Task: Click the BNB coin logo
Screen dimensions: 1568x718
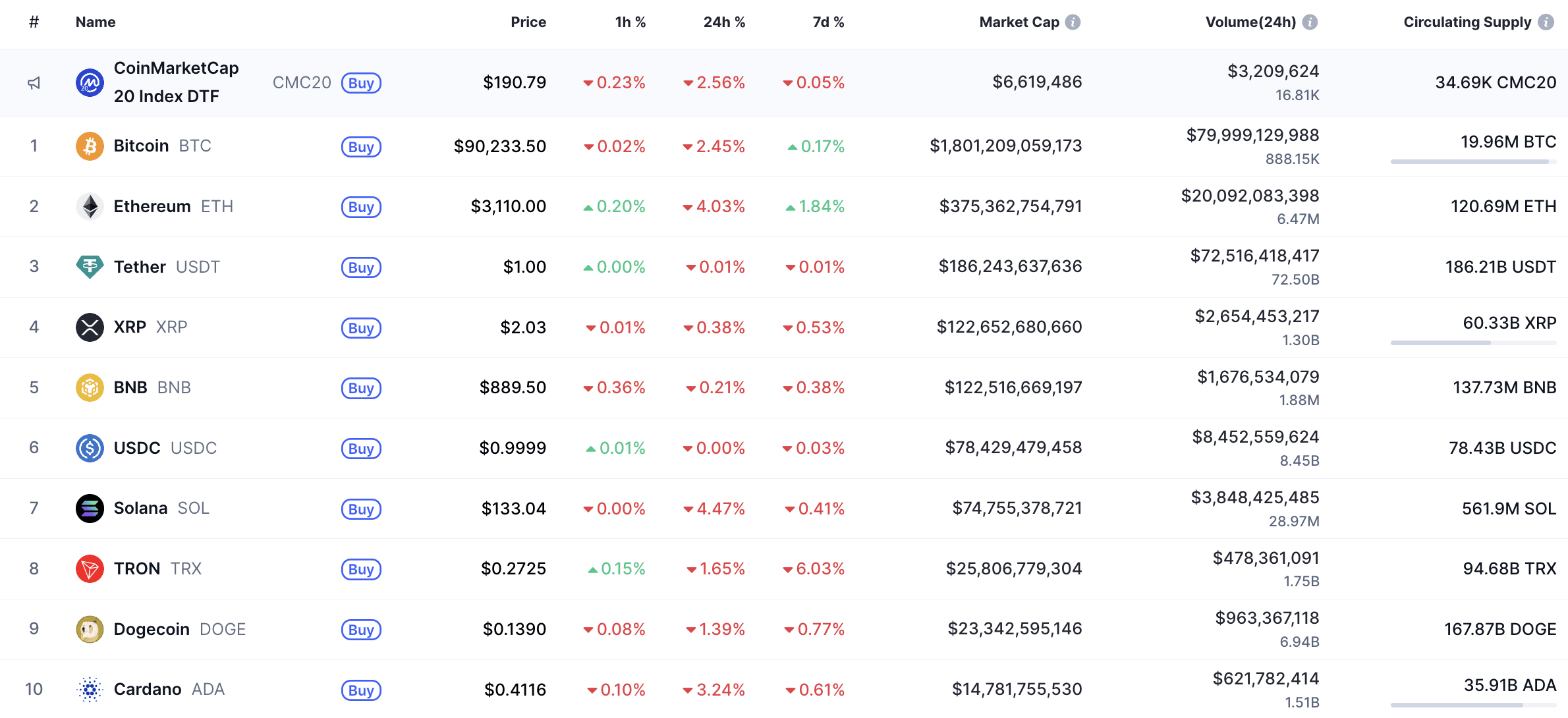Action: click(90, 387)
